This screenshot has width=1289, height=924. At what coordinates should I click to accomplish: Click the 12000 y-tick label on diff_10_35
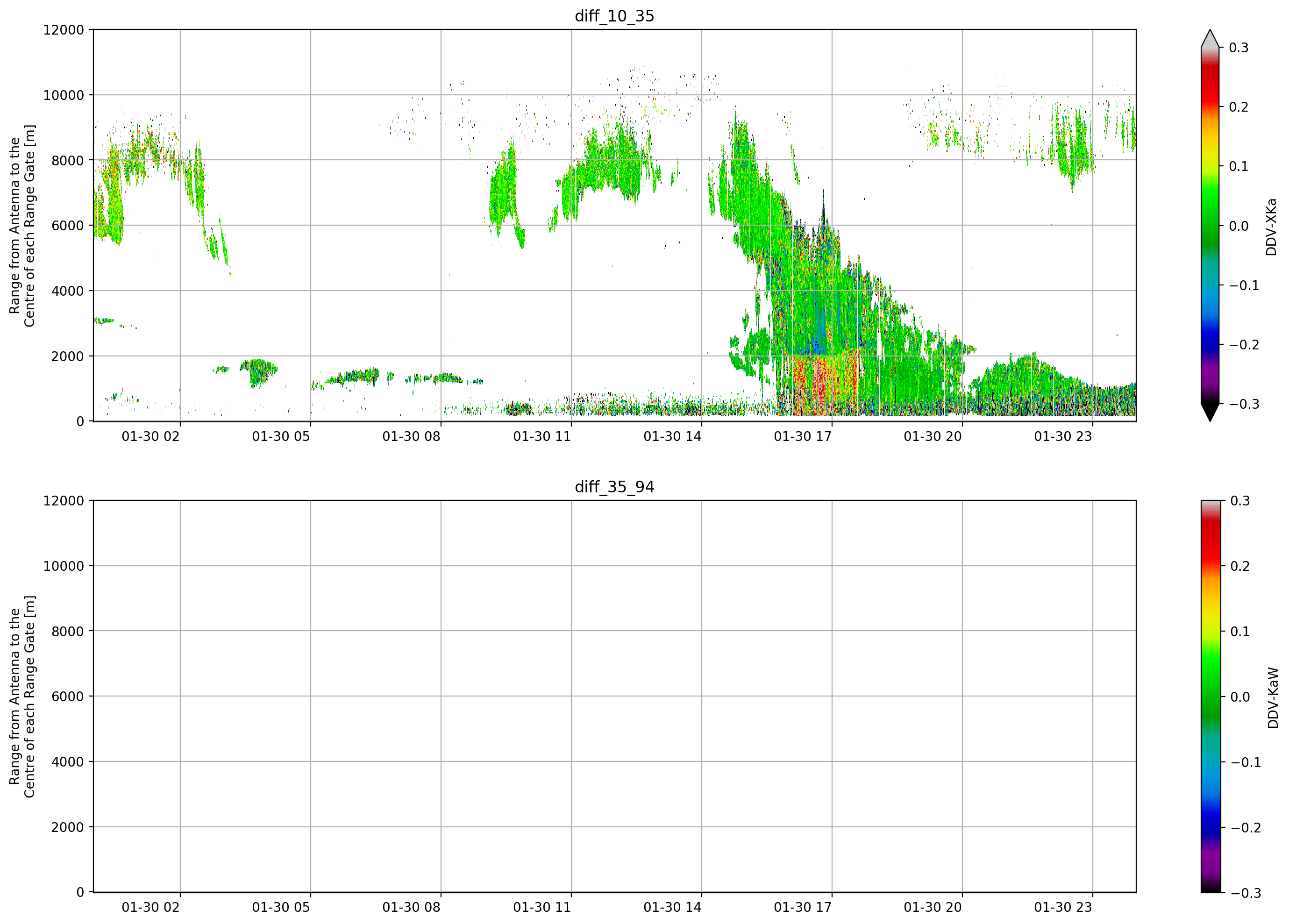pos(64,29)
